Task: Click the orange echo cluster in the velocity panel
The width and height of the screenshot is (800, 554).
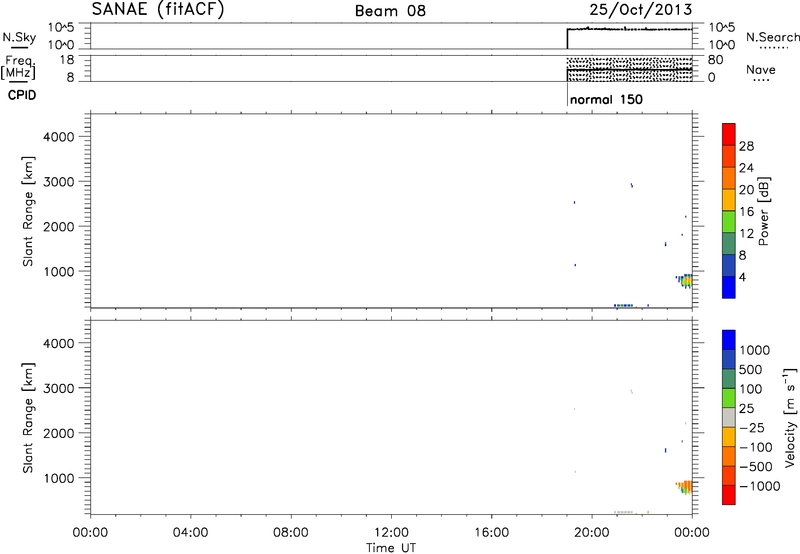Action: coord(685,487)
